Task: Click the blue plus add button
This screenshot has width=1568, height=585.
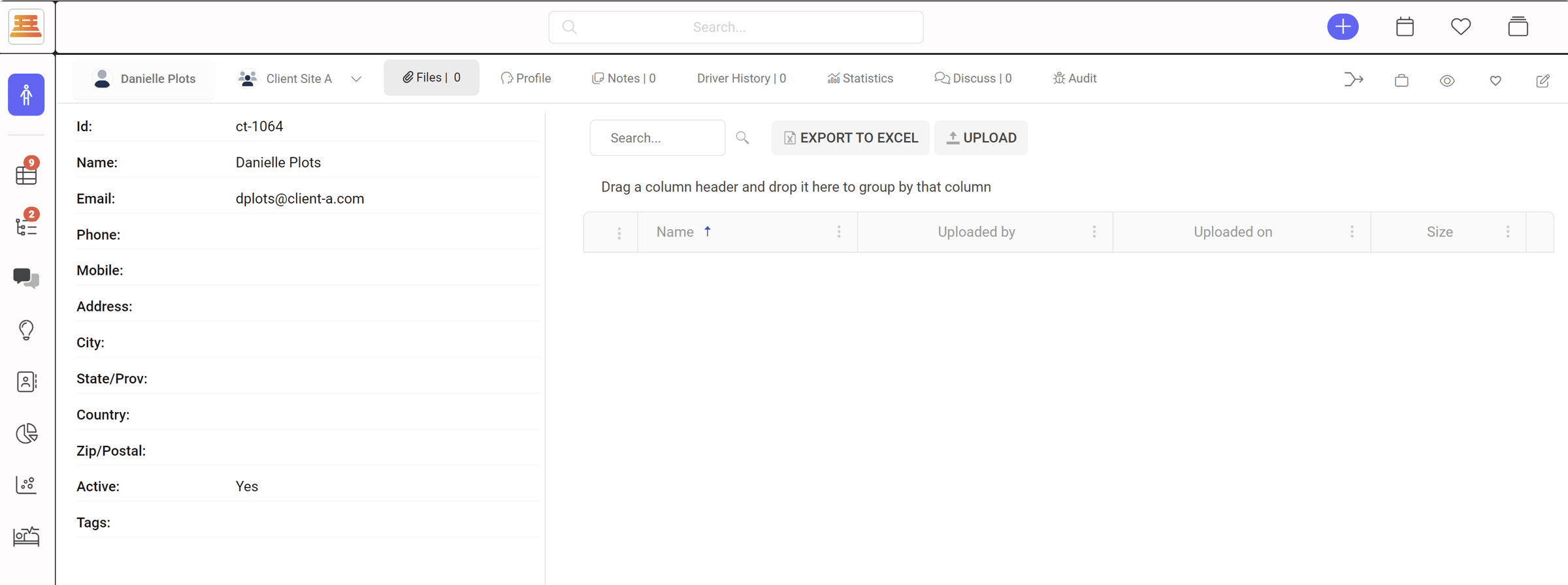Action: click(x=1343, y=27)
